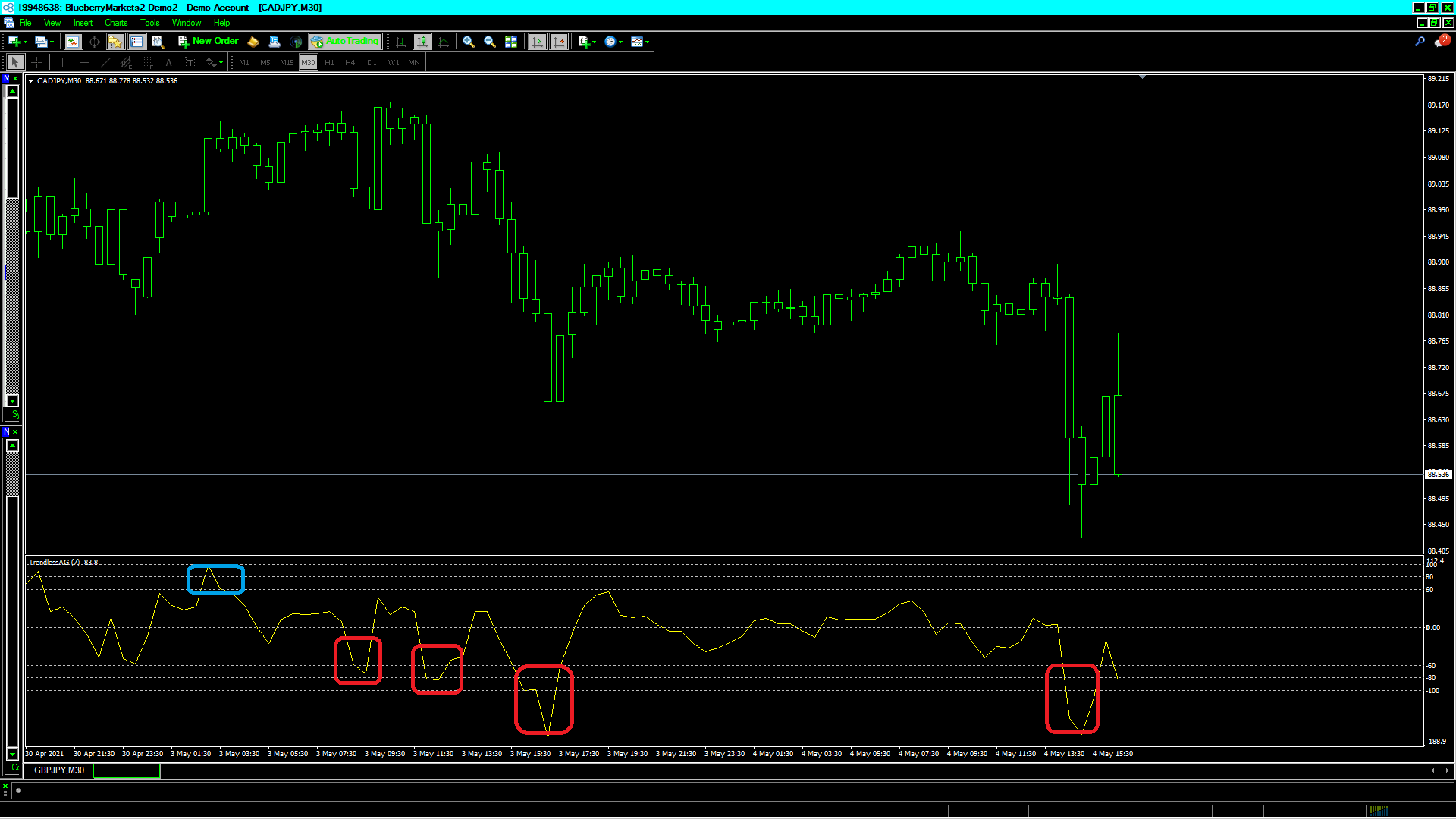Toggle the chart auto scroll button
This screenshot has height=819, width=1456.
(x=538, y=42)
